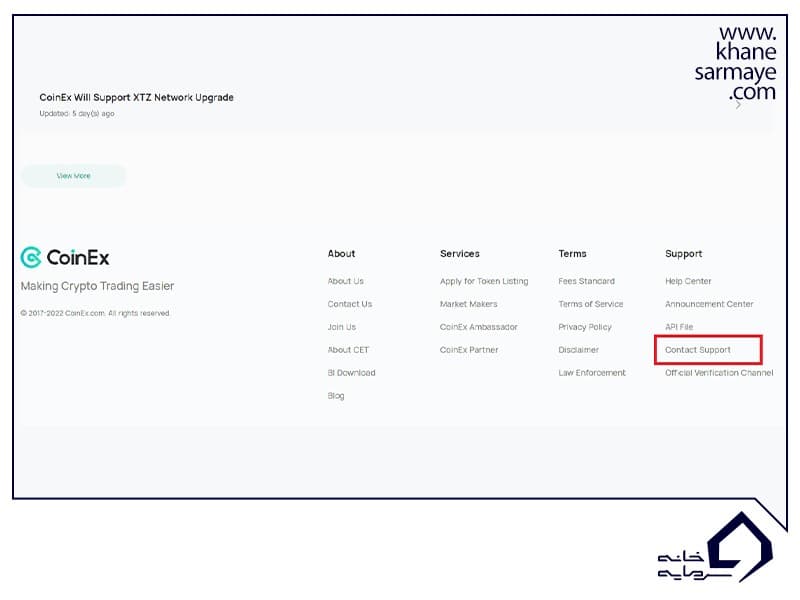Open the Disclaimer link

(578, 350)
